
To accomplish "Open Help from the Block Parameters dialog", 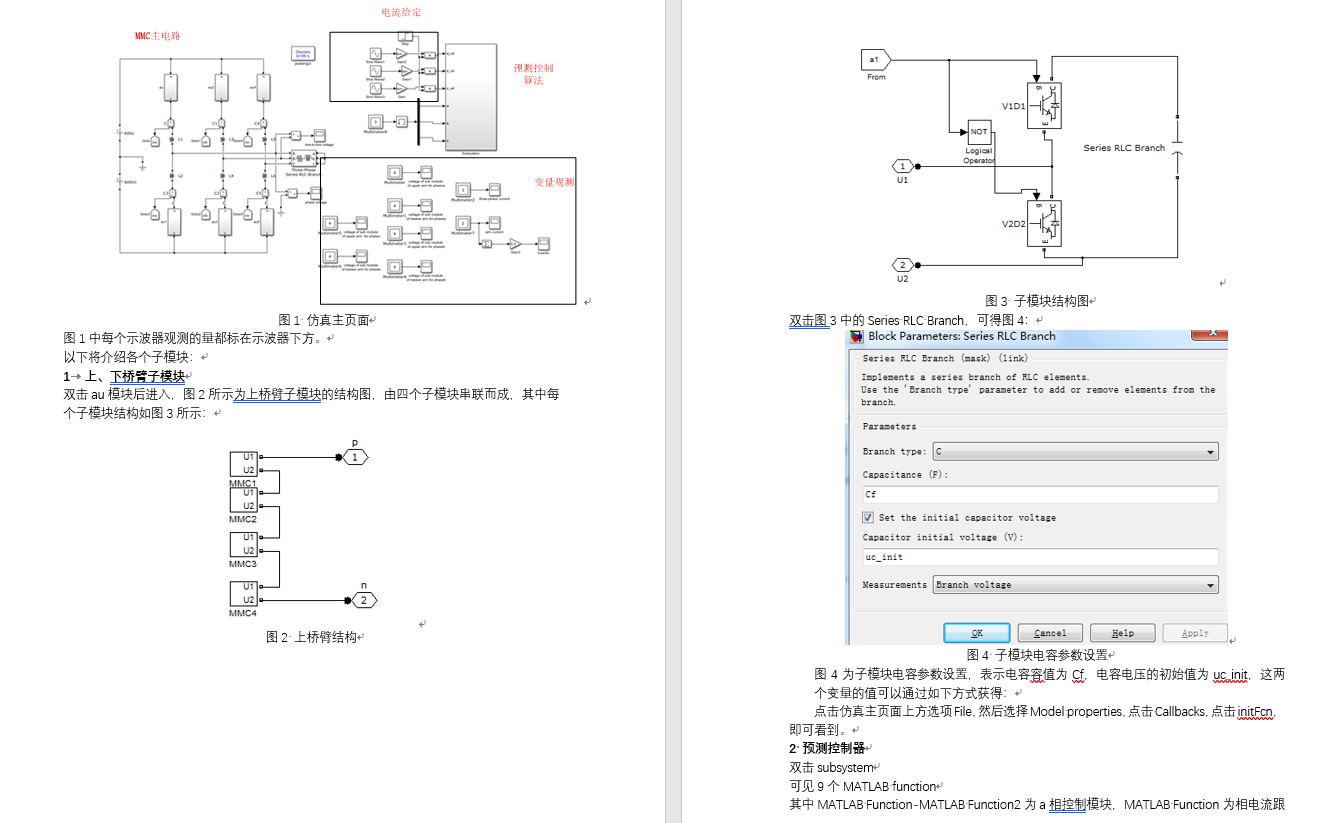I will [1122, 632].
